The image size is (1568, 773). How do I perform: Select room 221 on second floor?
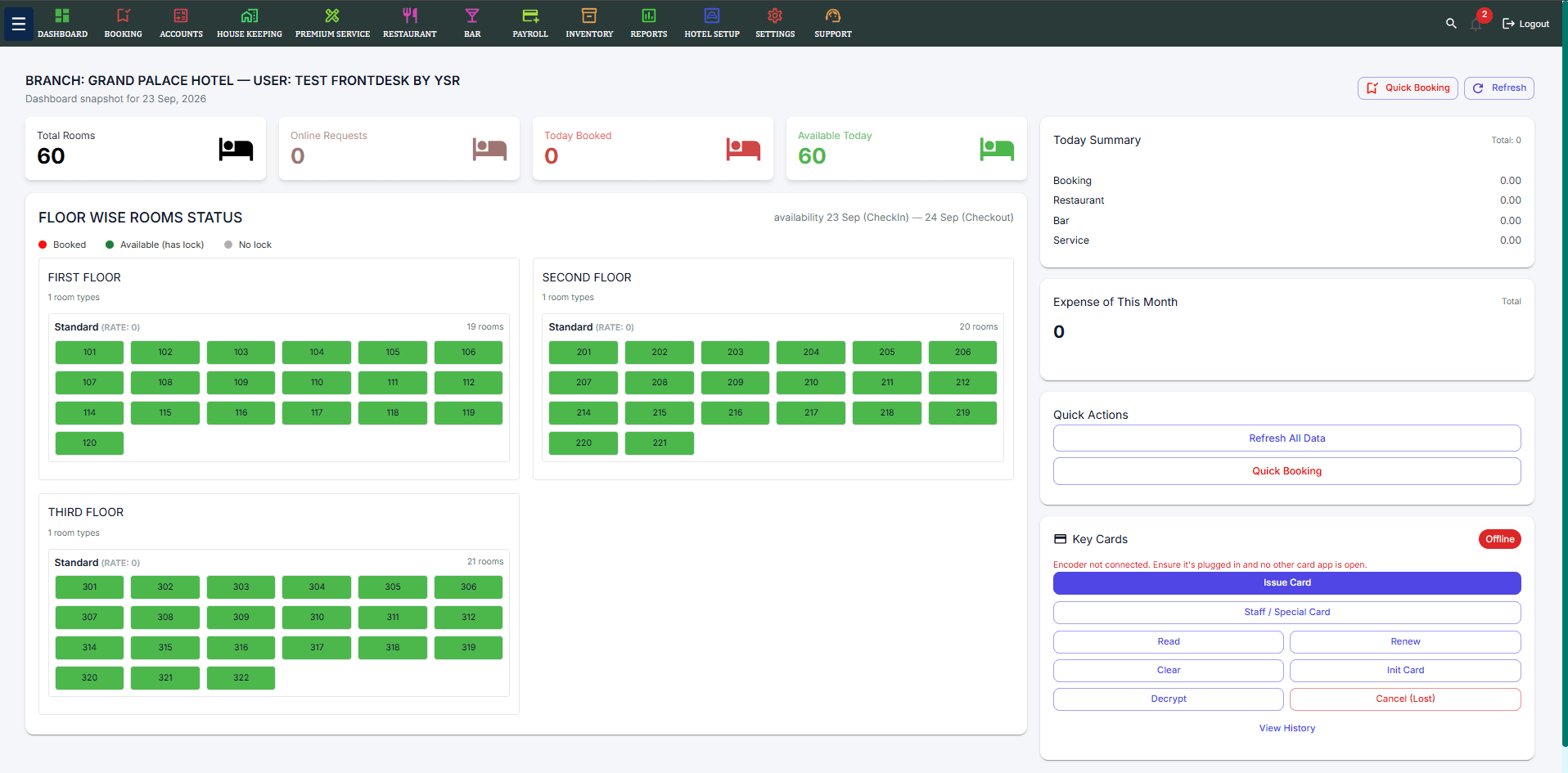[660, 443]
